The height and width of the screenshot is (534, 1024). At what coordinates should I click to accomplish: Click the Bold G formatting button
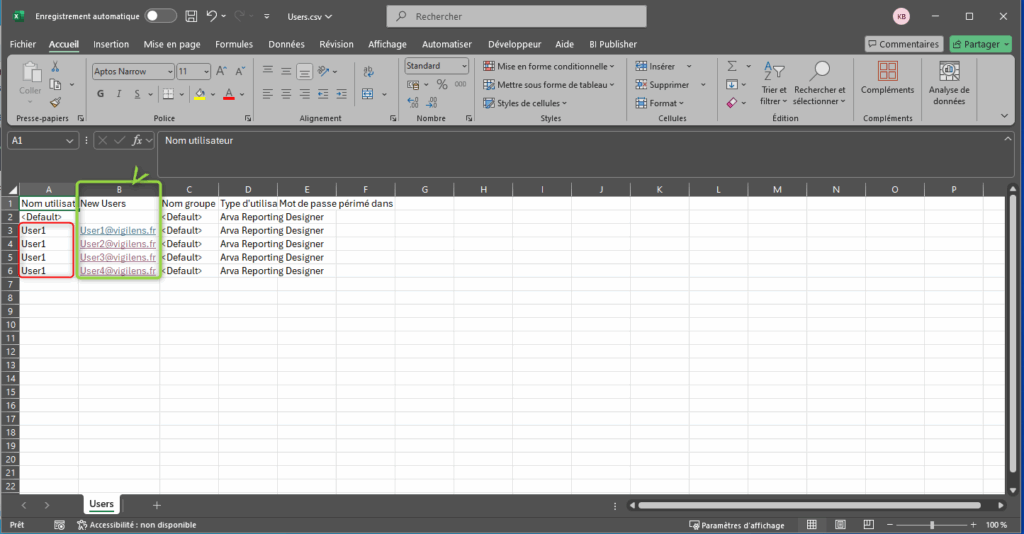101,94
